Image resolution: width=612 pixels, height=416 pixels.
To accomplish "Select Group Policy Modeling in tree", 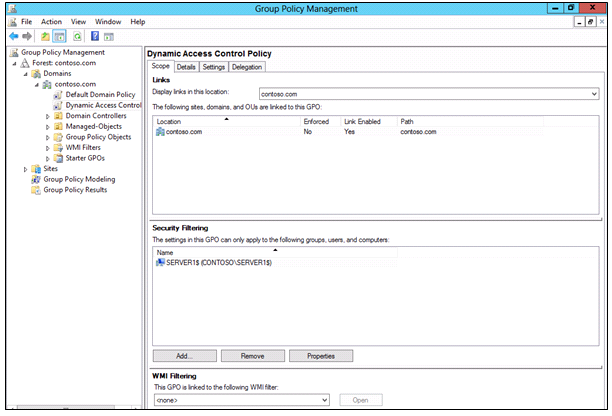I will [x=79, y=179].
